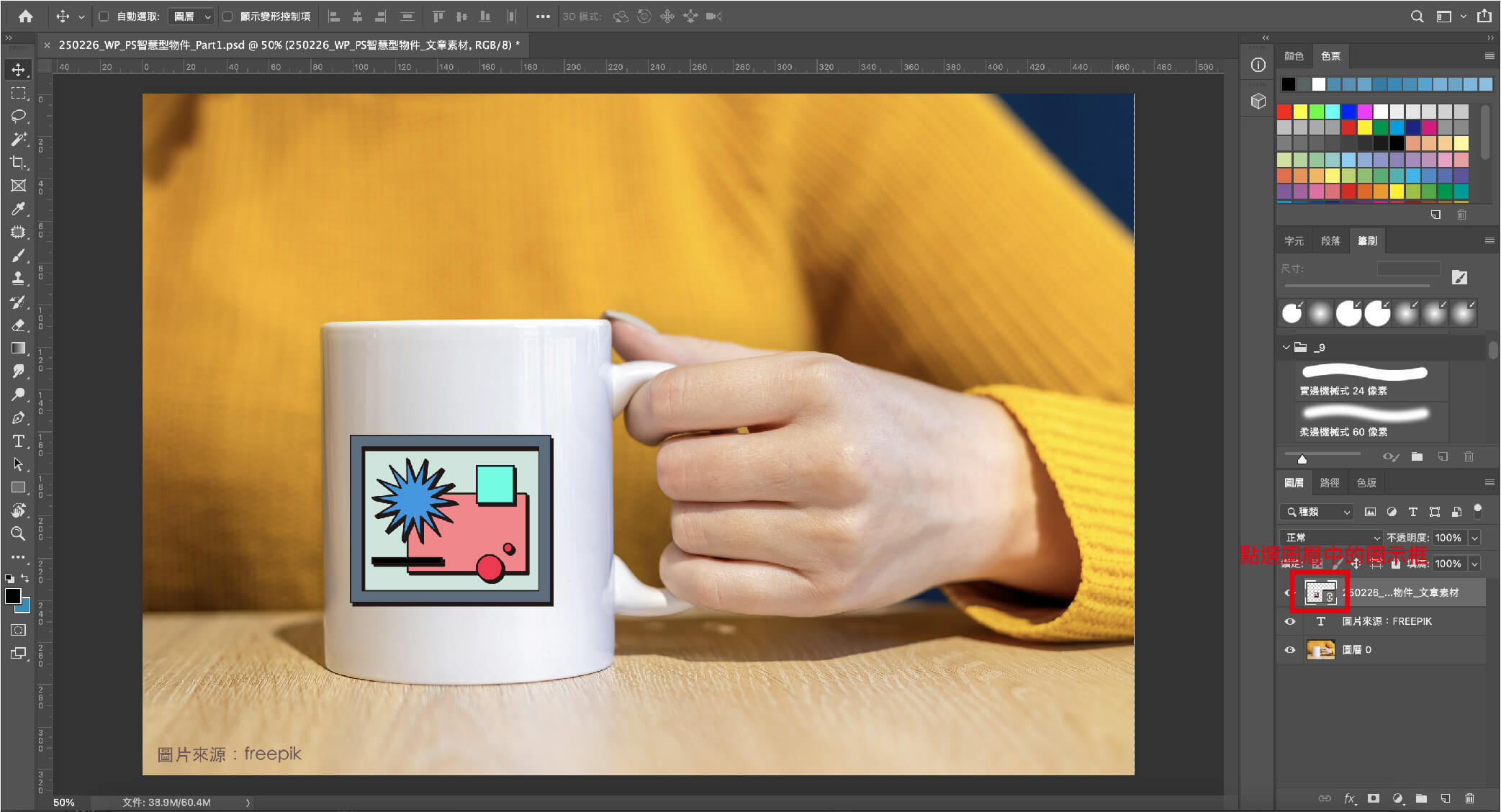Select the Move tool in toolbar
1501x812 pixels.
[x=18, y=69]
